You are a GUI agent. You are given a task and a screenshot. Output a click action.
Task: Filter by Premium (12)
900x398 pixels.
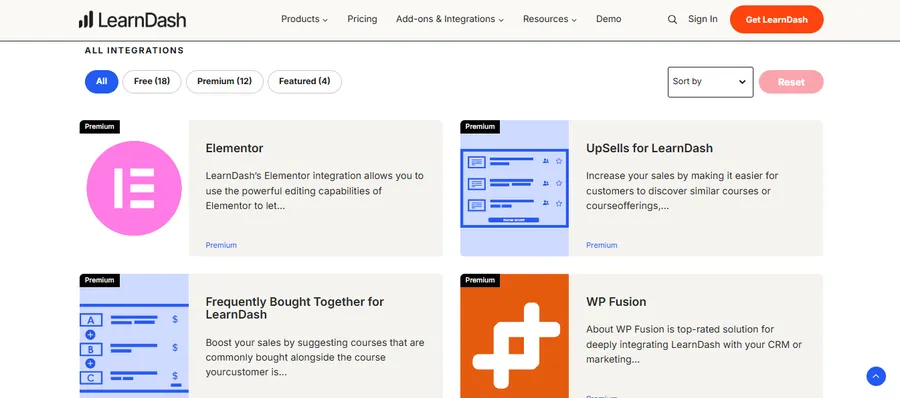coord(224,82)
